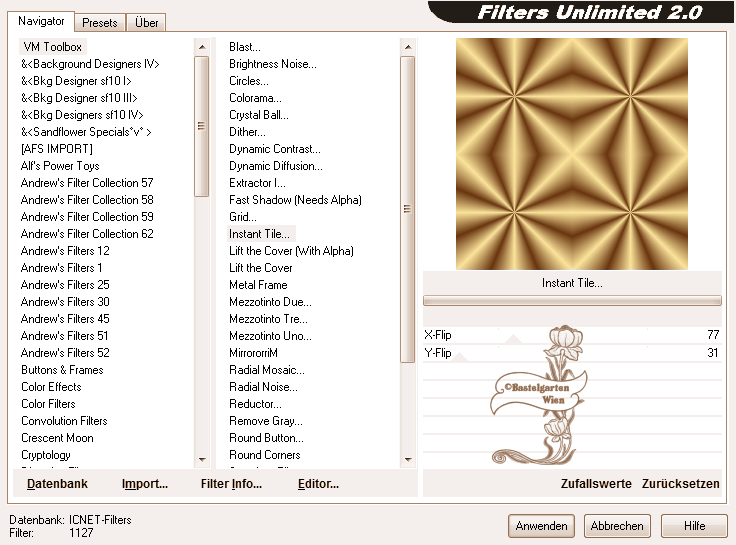Click scroll-up arrow of category list
This screenshot has width=736, height=545.
click(202, 47)
